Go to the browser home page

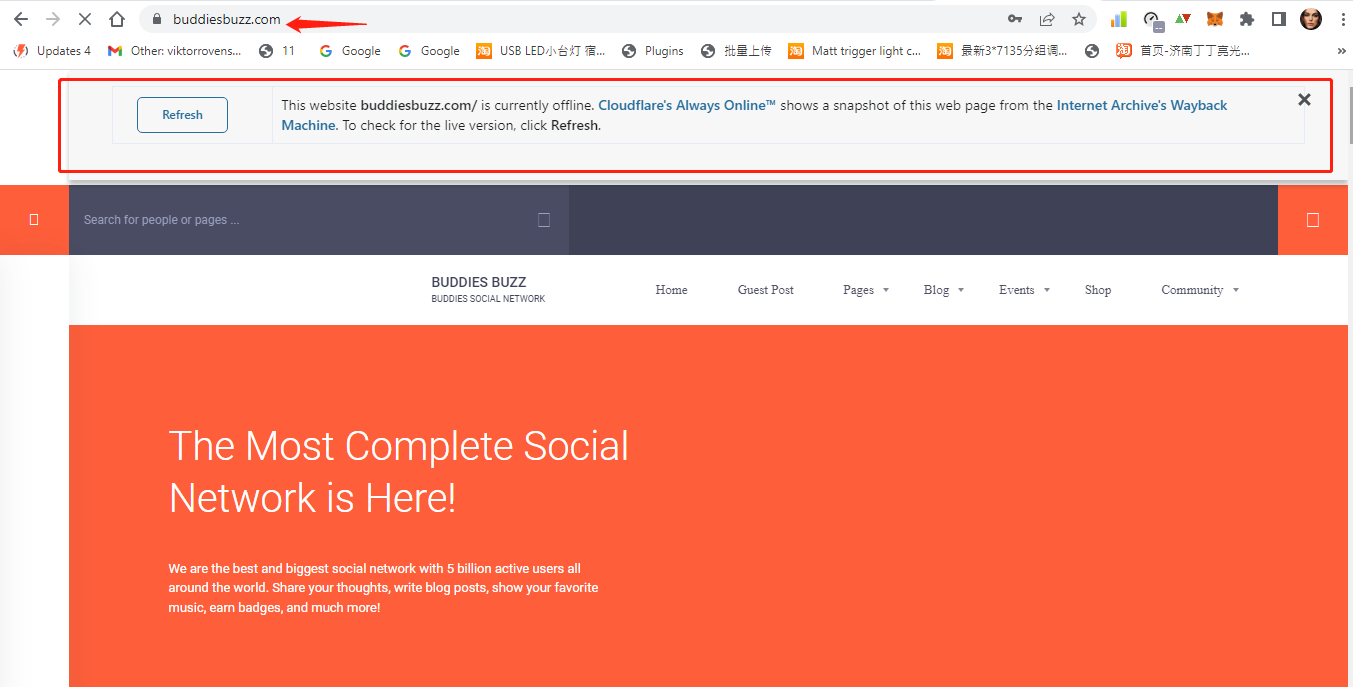(x=117, y=19)
